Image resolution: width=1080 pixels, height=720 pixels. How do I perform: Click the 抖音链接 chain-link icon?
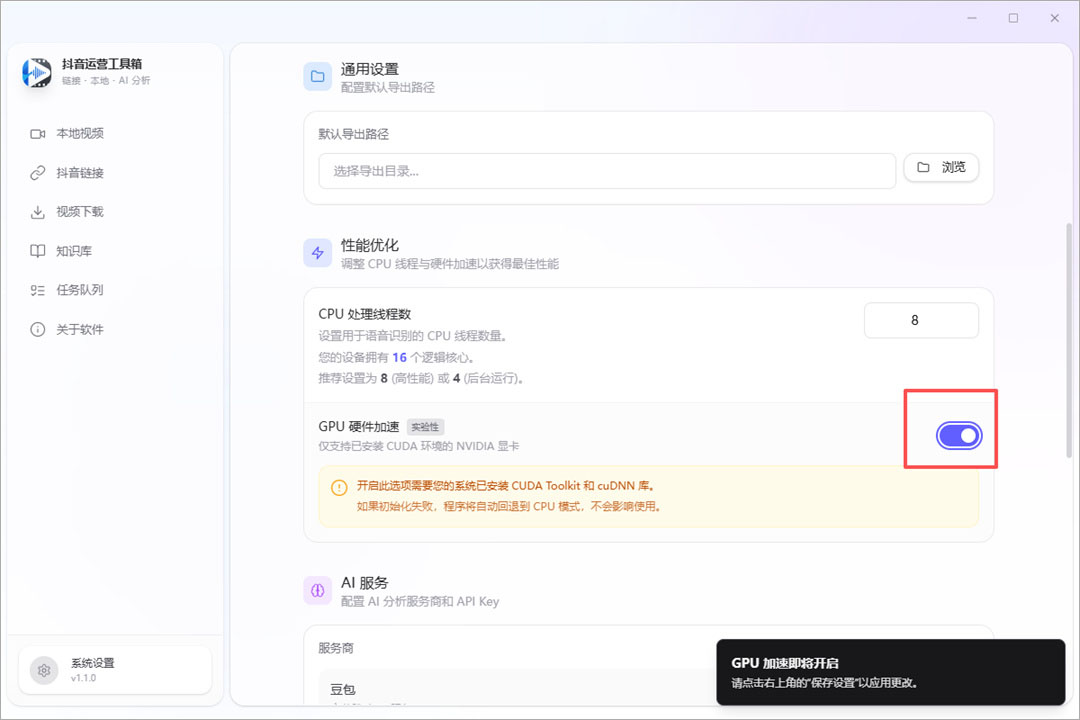pyautogui.click(x=36, y=172)
